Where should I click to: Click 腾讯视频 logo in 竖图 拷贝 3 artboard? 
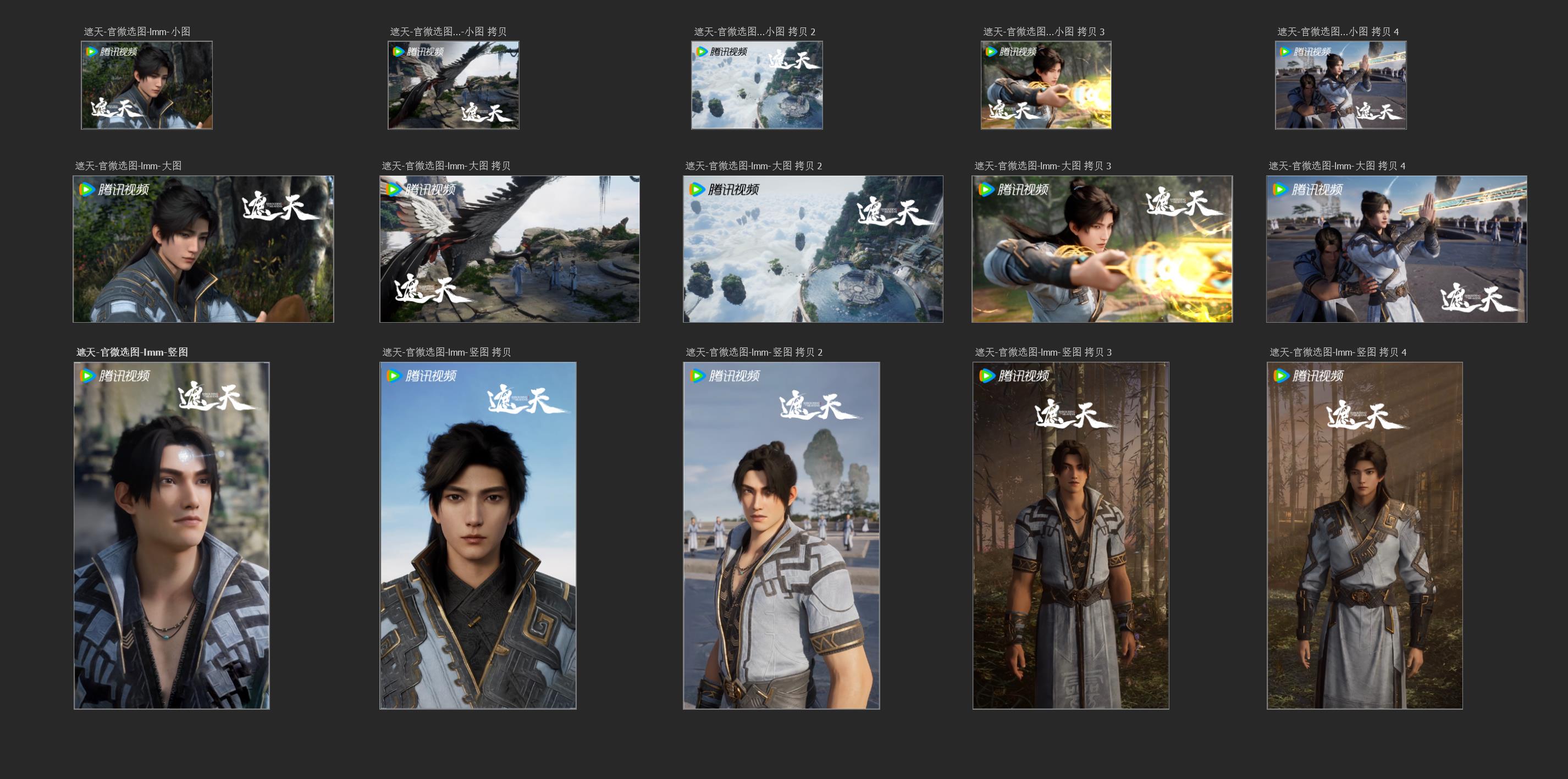pos(1014,376)
